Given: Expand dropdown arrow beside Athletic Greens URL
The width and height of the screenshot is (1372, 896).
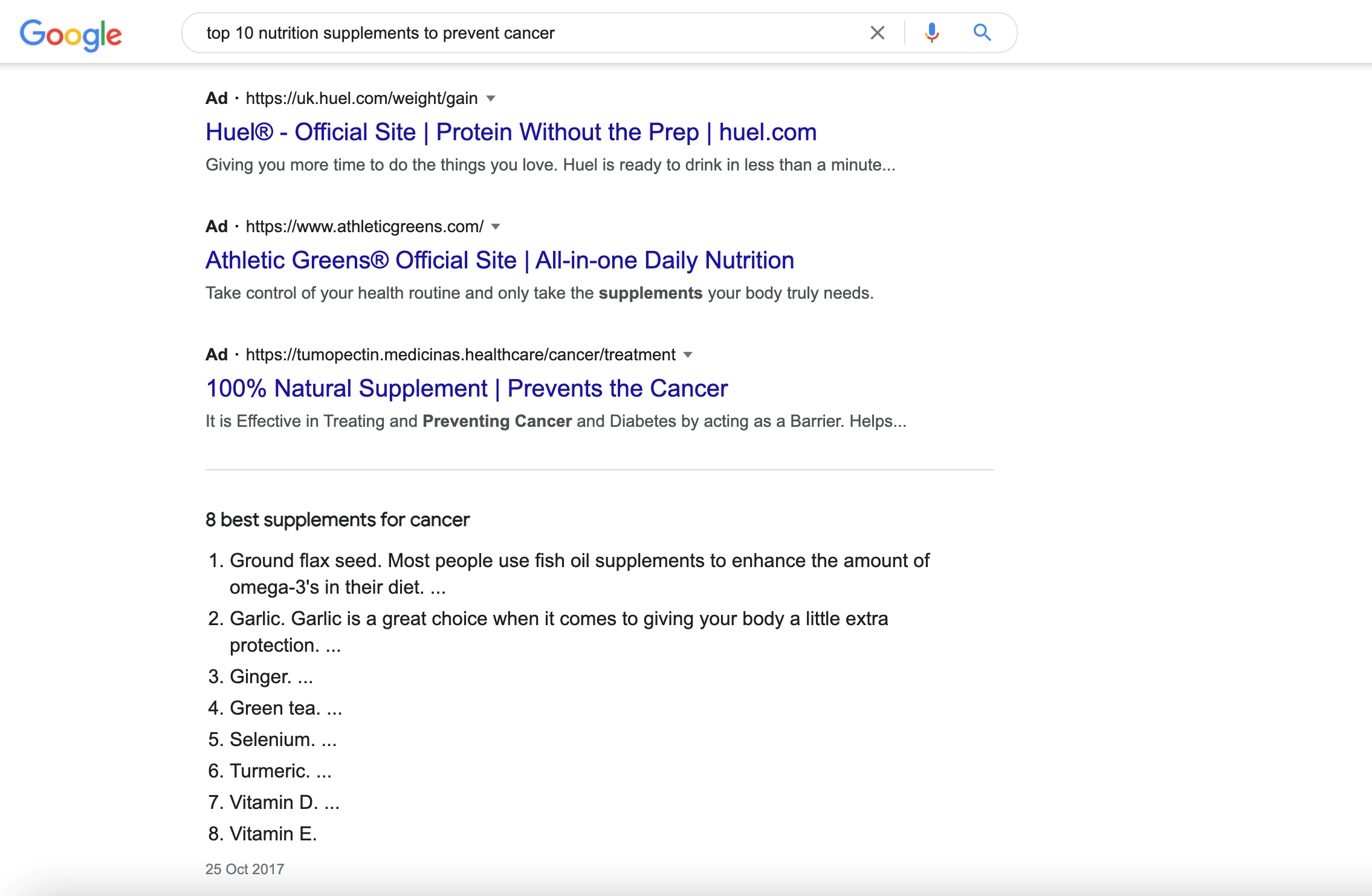Looking at the screenshot, I should (496, 227).
